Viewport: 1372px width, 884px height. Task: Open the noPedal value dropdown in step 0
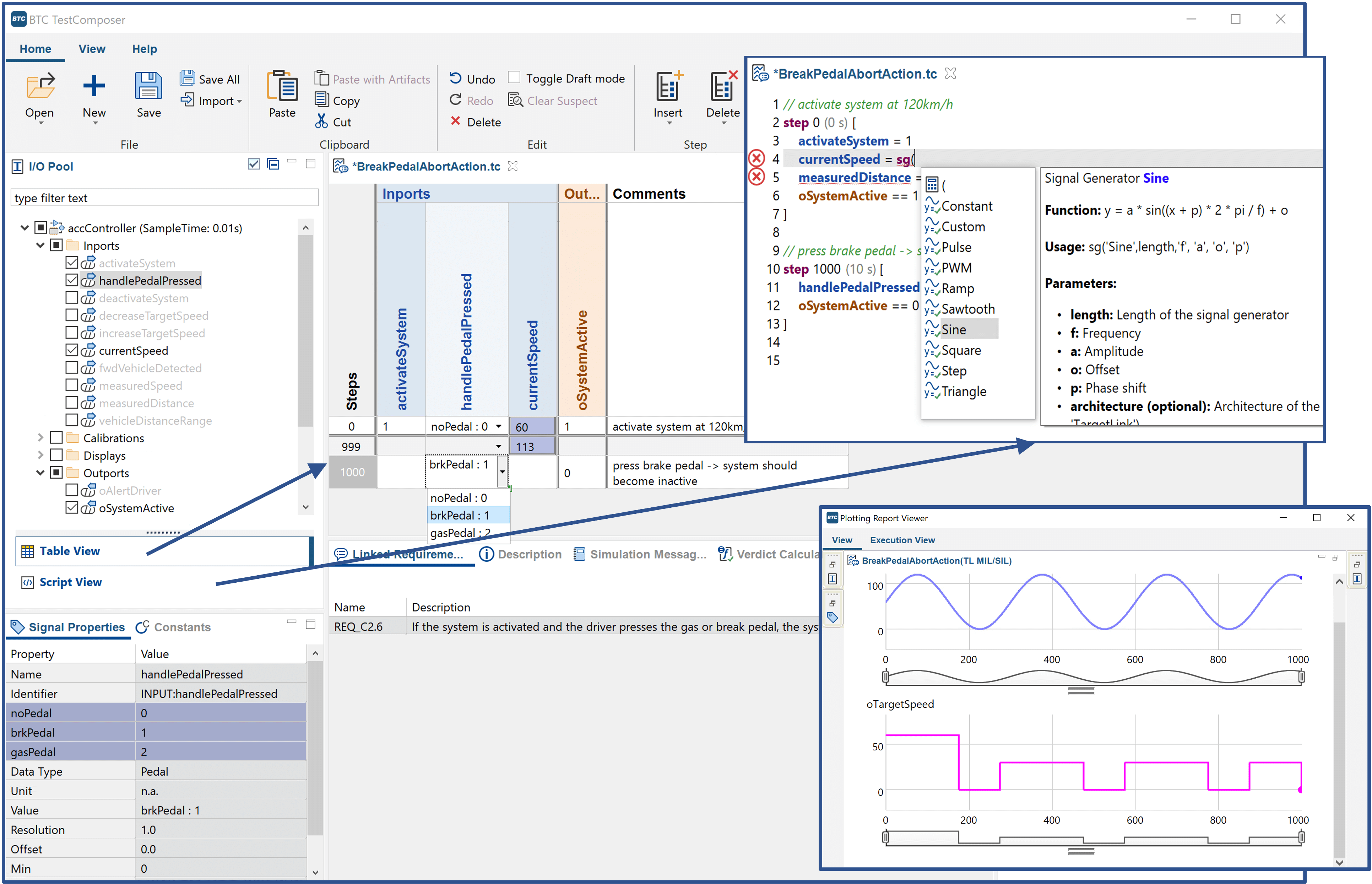pos(499,426)
